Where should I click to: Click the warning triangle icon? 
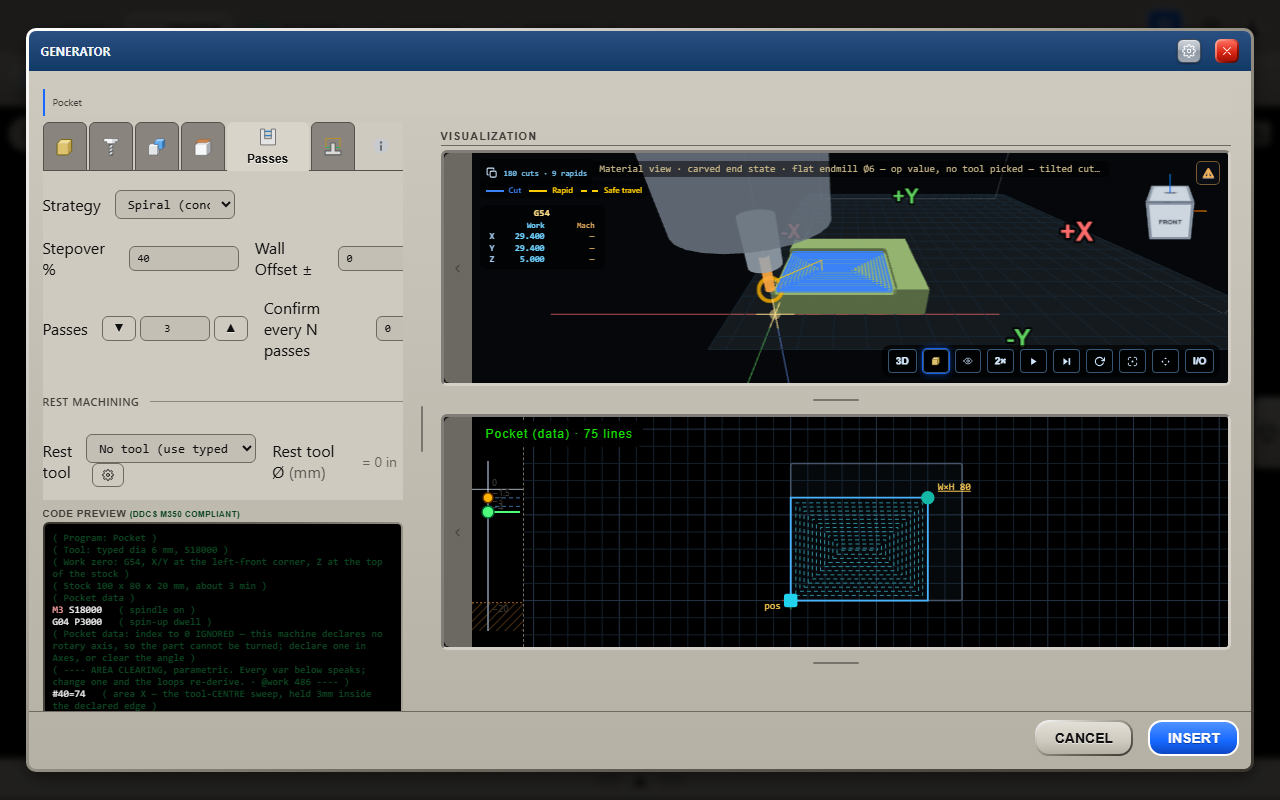(x=1208, y=173)
